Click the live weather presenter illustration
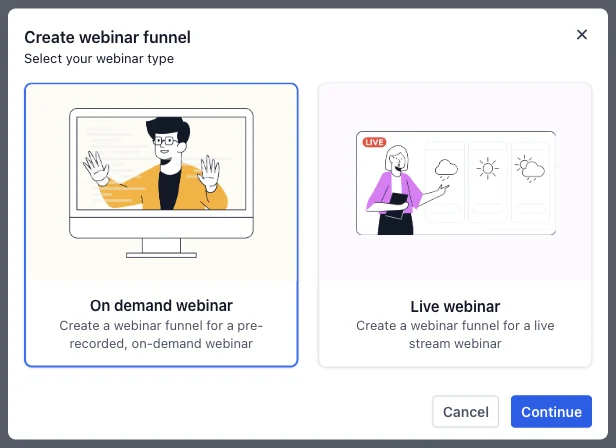 tap(456, 183)
